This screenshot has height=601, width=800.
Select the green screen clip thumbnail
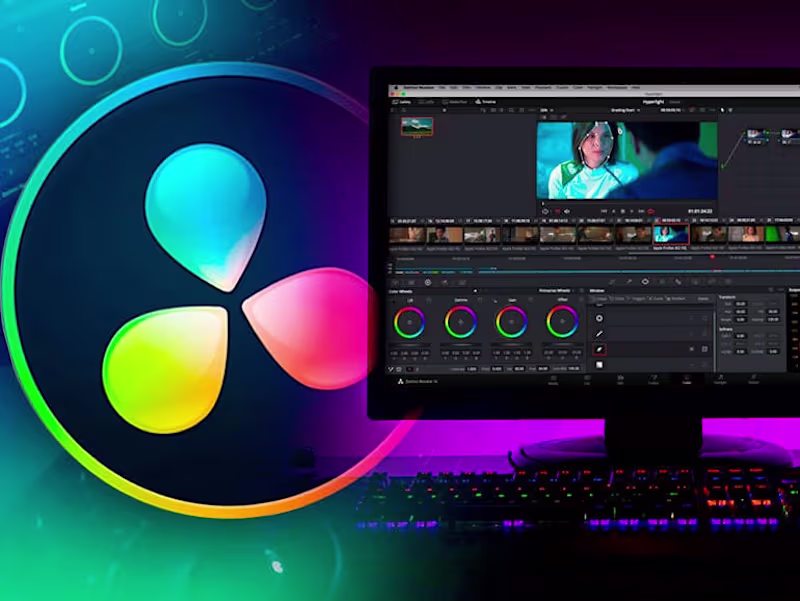(x=781, y=234)
